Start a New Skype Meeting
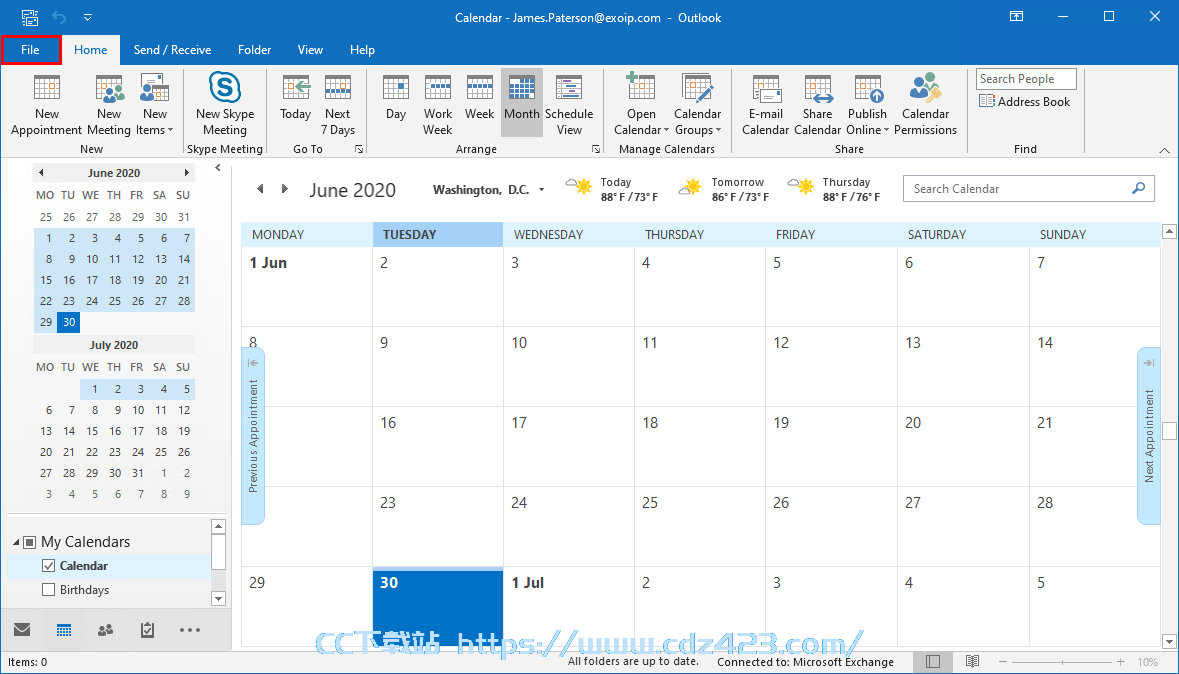Image resolution: width=1179 pixels, height=674 pixels. 225,105
